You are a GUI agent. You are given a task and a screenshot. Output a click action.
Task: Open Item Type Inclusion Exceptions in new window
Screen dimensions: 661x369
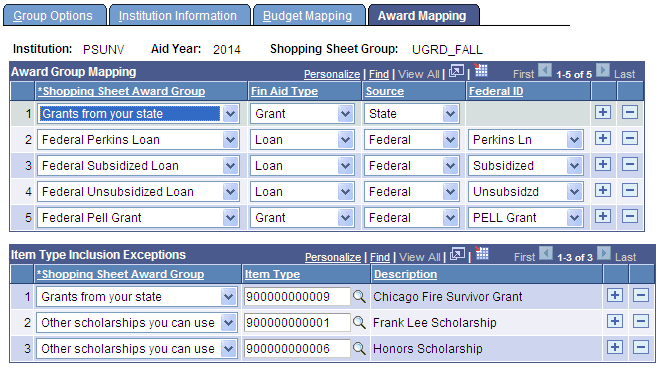(457, 254)
